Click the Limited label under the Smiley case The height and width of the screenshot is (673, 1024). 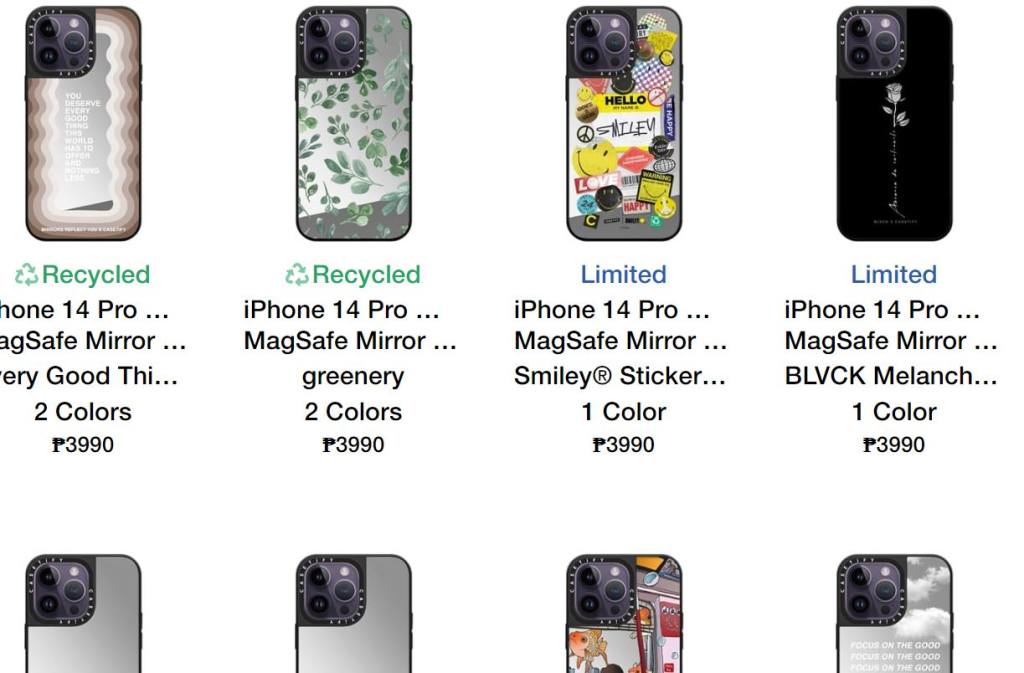coord(624,275)
